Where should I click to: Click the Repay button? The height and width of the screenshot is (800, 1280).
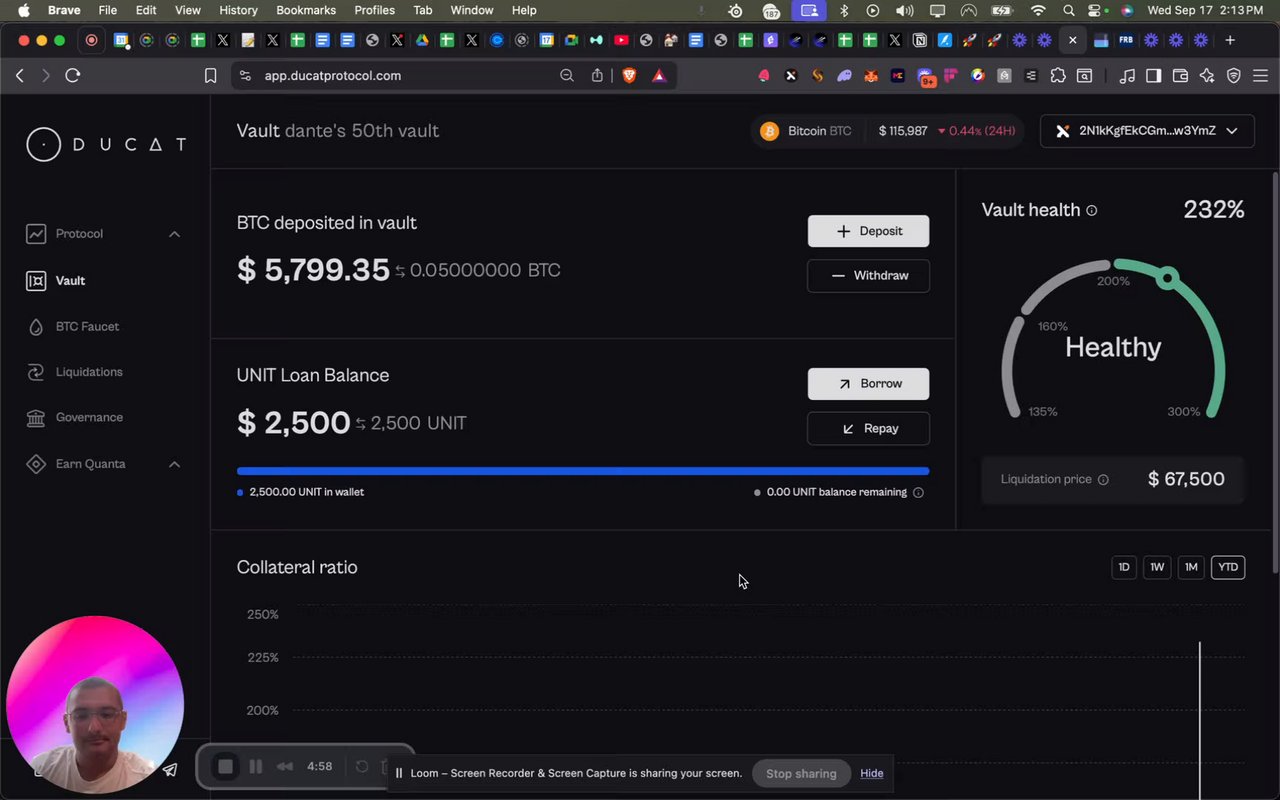tap(868, 429)
